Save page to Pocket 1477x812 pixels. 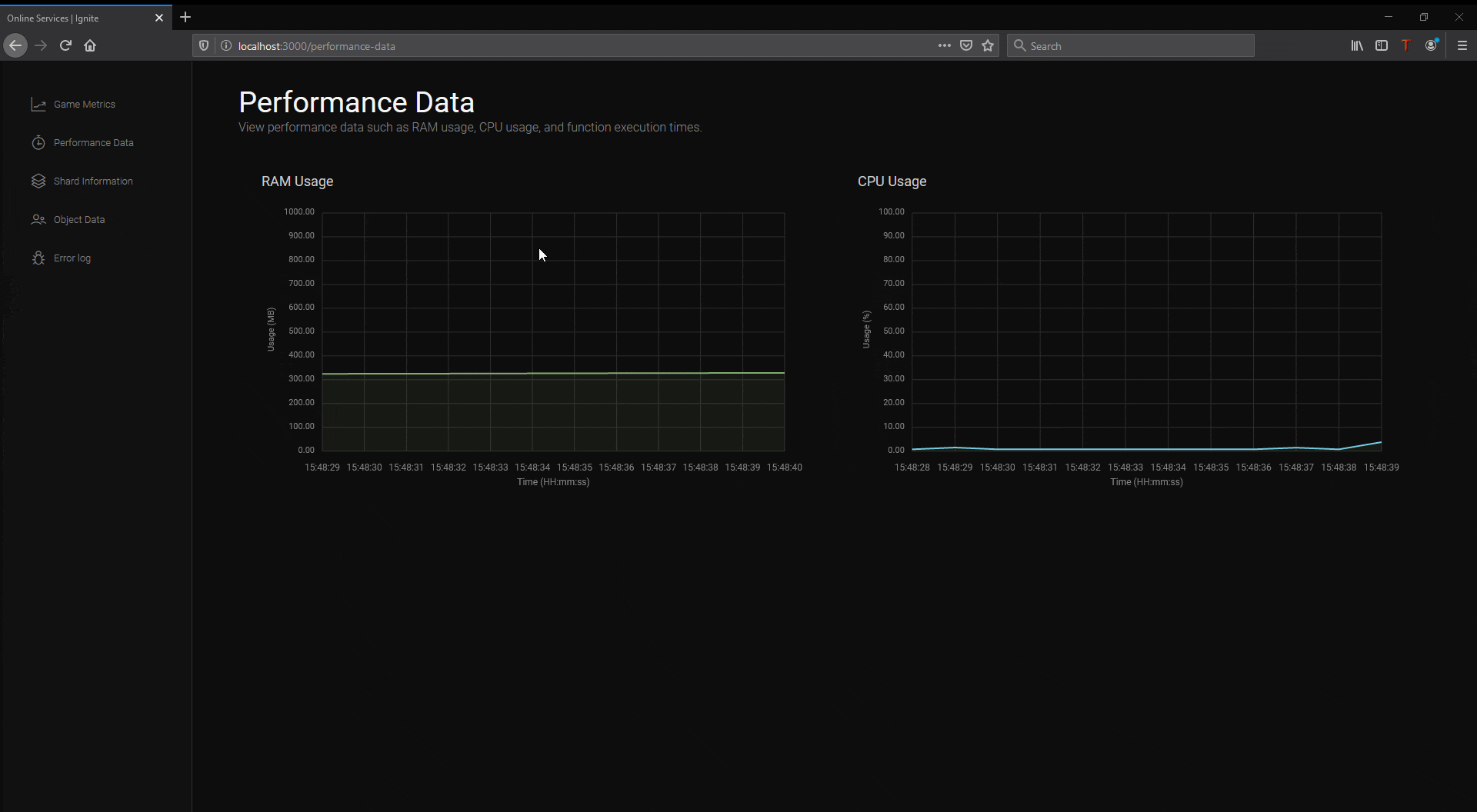pos(966,45)
